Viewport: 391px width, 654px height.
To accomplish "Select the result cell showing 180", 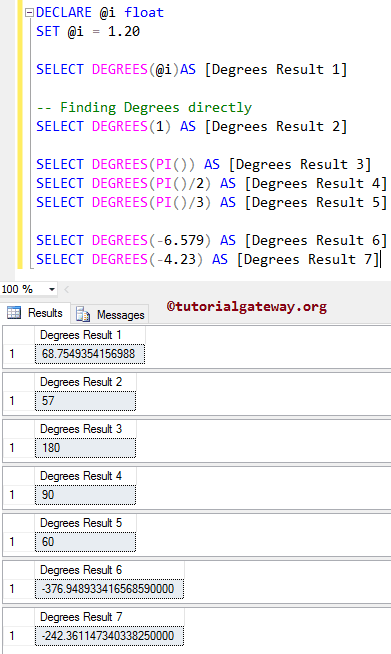I will coord(85,448).
